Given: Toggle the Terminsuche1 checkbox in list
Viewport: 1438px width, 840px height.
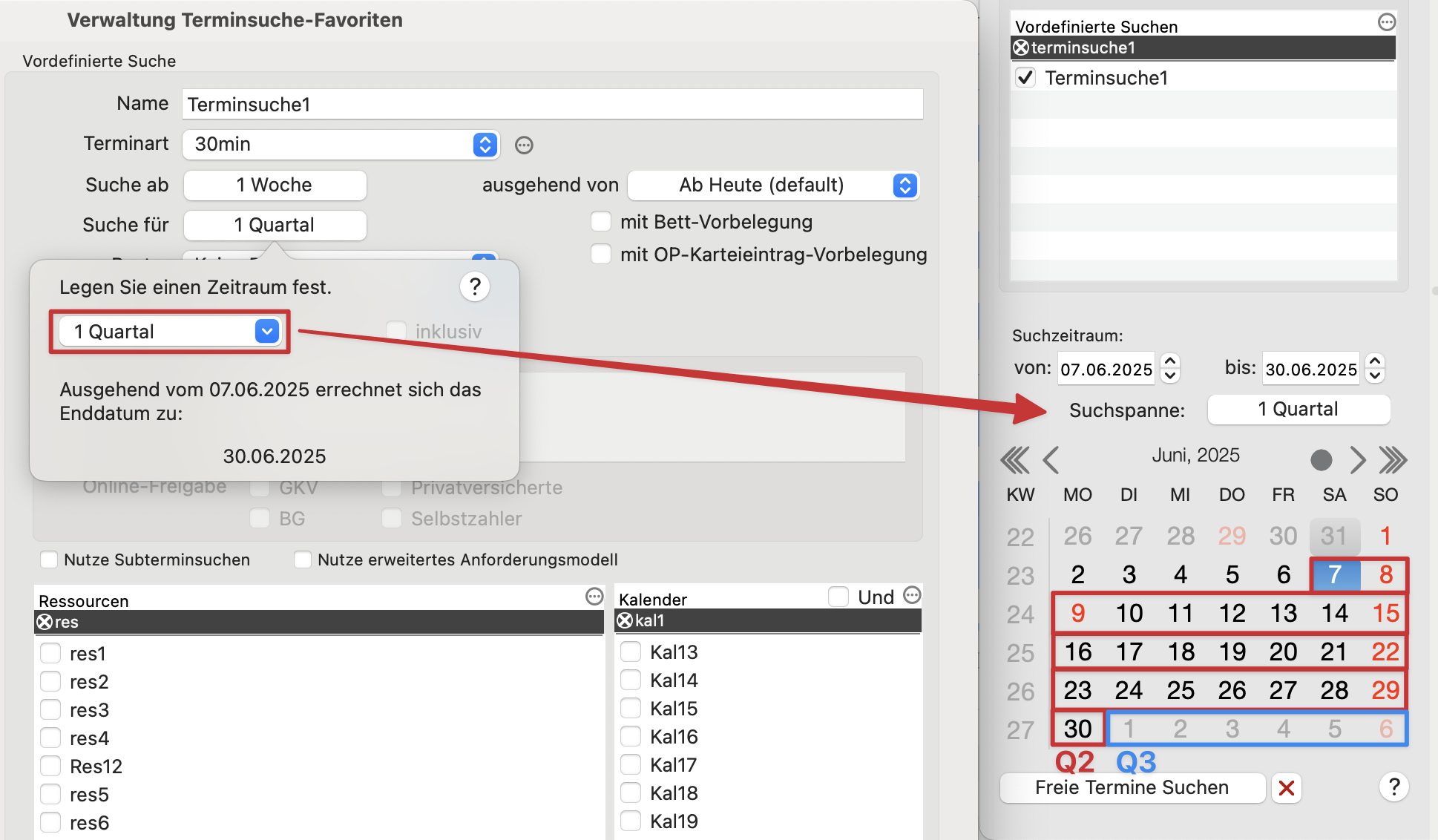Looking at the screenshot, I should click(1025, 77).
